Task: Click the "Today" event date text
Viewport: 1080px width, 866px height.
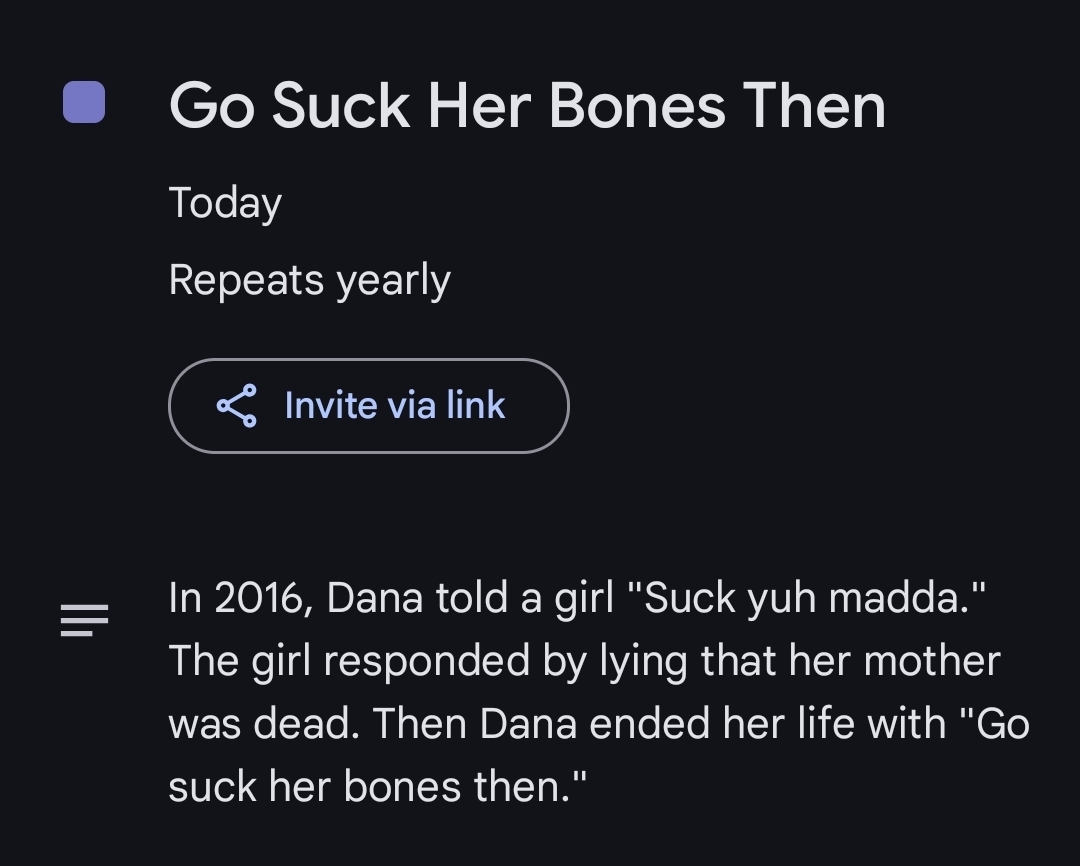Action: 225,203
